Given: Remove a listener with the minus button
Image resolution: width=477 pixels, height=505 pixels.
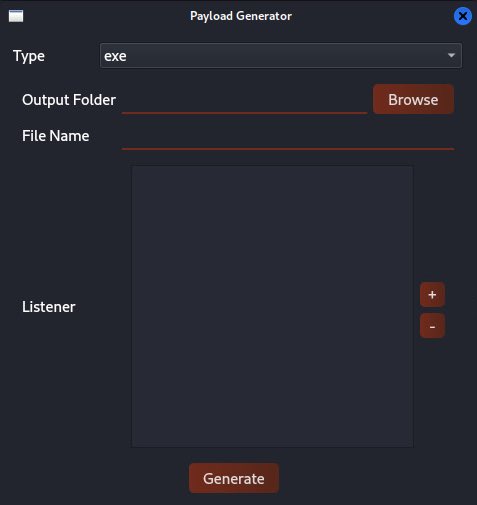Looking at the screenshot, I should 432,326.
